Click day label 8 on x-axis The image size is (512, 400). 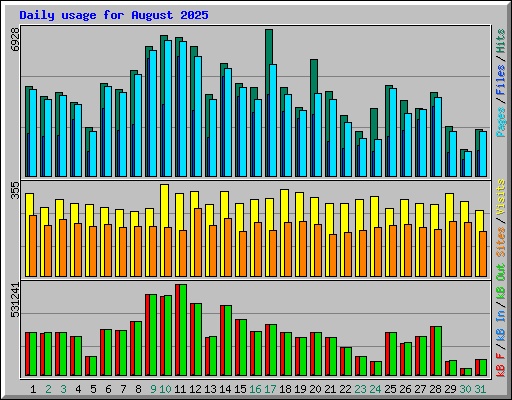(138, 389)
